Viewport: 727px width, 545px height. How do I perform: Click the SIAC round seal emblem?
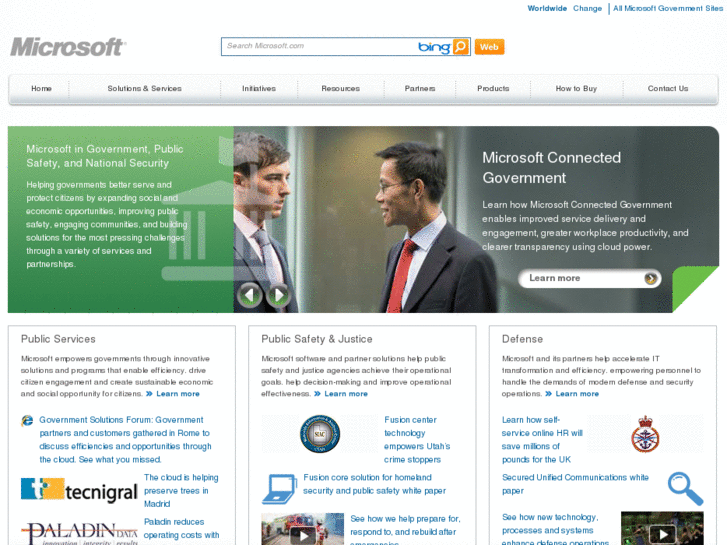click(320, 434)
